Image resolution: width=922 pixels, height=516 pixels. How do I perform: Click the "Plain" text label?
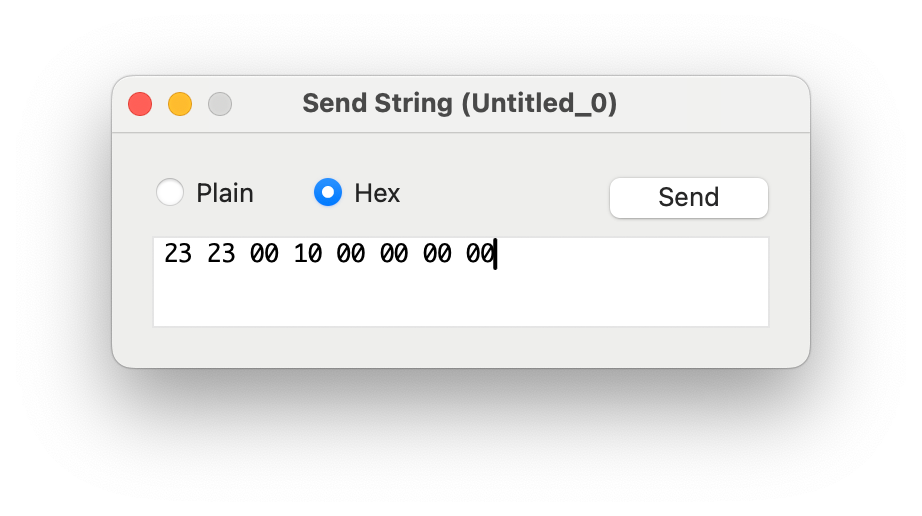coord(225,193)
